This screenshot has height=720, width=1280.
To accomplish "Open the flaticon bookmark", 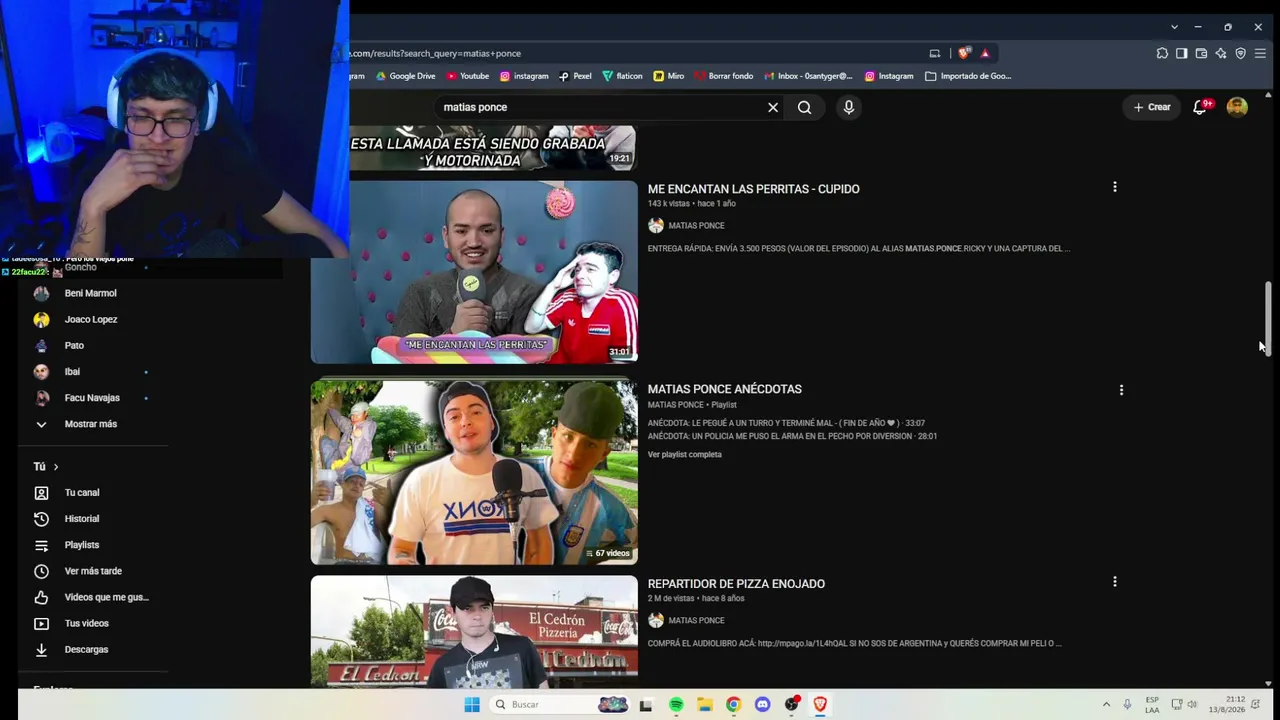I will [x=622, y=76].
